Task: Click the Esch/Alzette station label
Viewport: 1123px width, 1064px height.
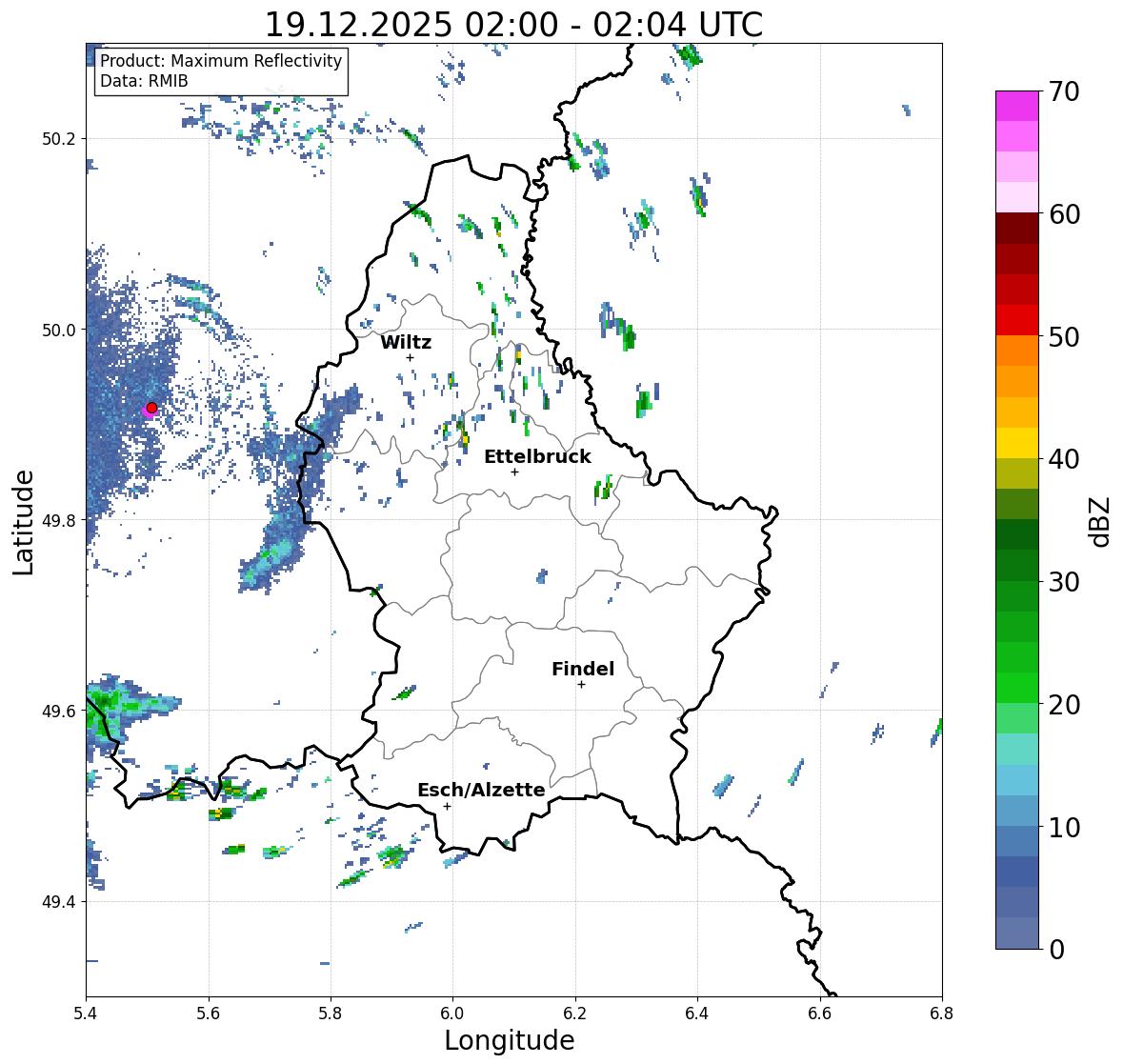Action: (481, 790)
